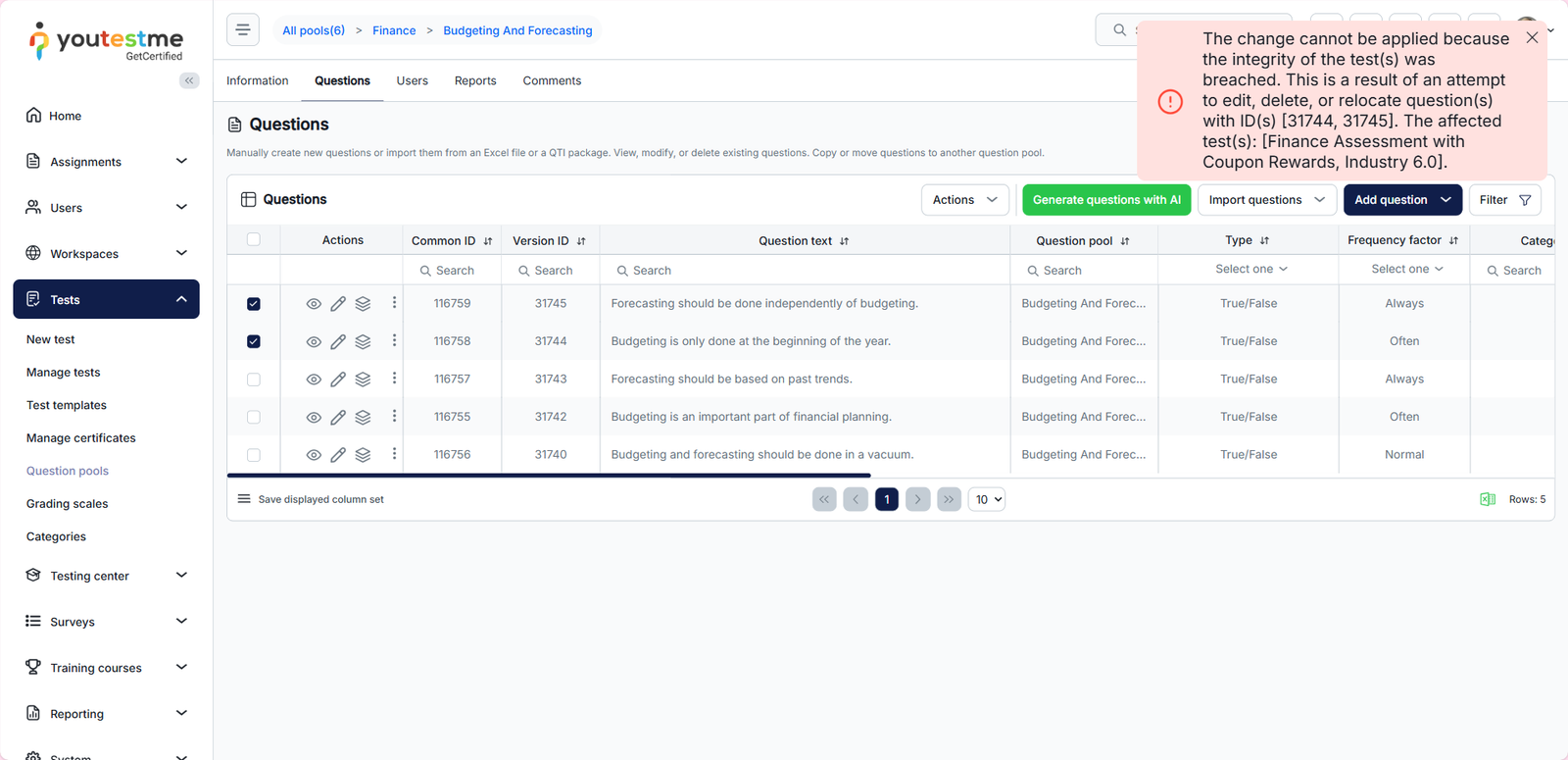Open the rows-per-page dropdown showing 10

click(987, 499)
